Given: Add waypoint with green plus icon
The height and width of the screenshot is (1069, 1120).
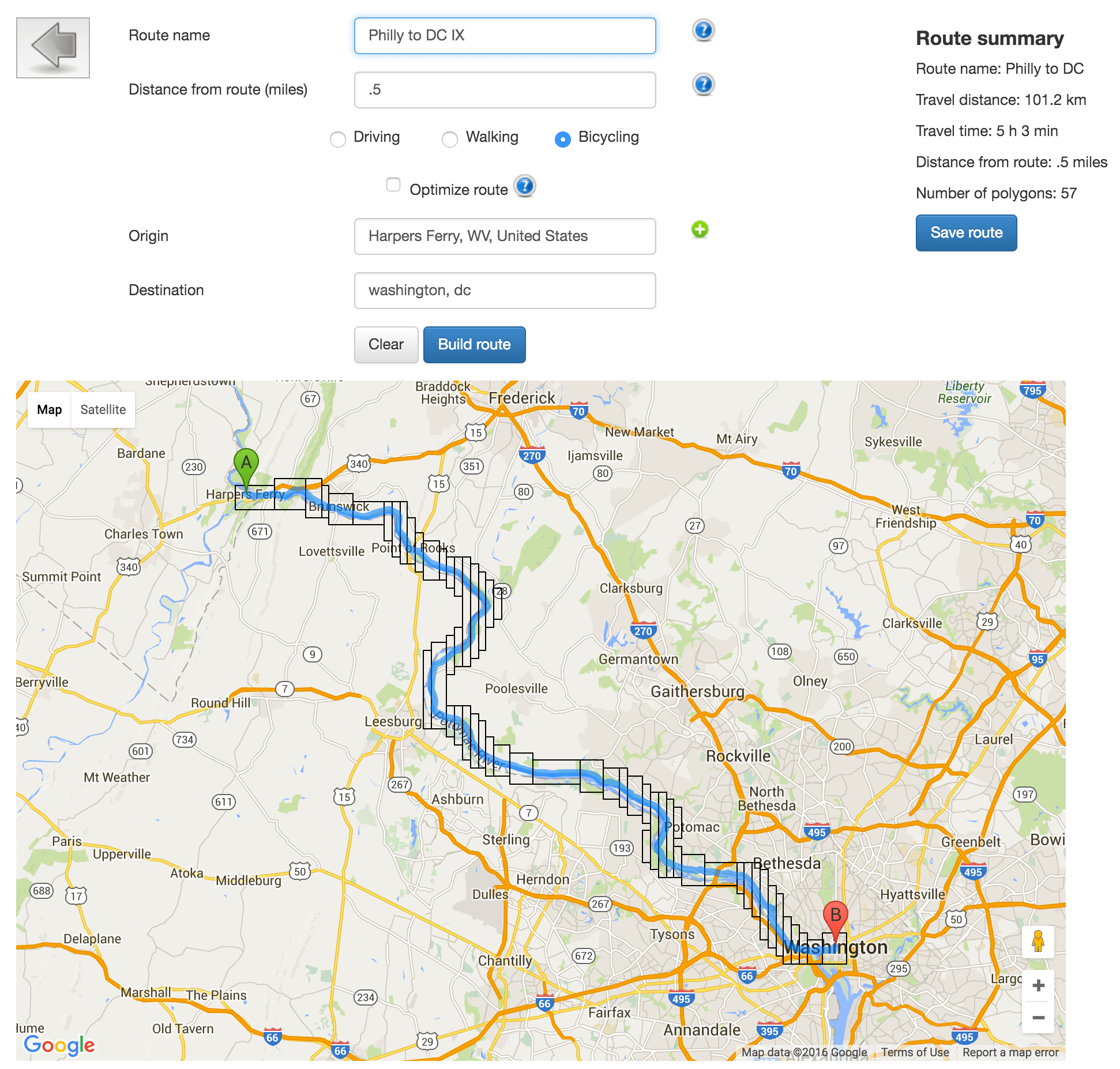Looking at the screenshot, I should [700, 229].
